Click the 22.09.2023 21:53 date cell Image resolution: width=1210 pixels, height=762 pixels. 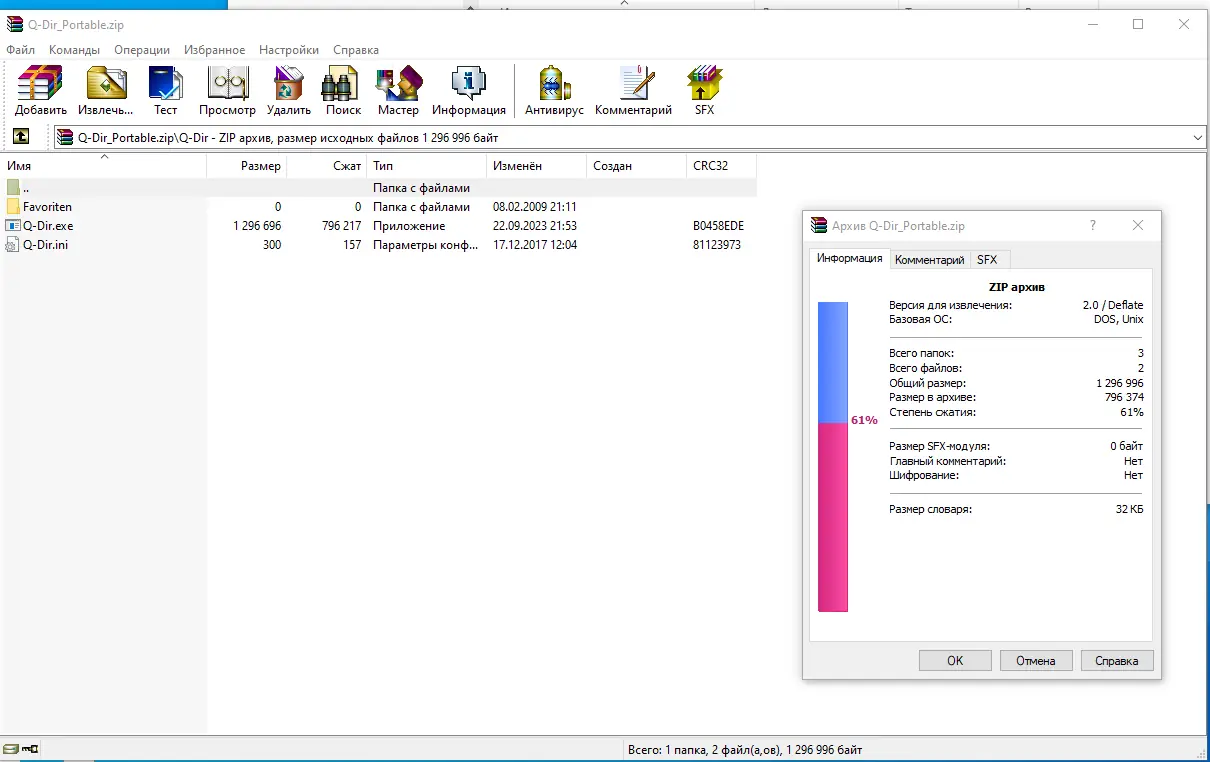[x=535, y=226]
